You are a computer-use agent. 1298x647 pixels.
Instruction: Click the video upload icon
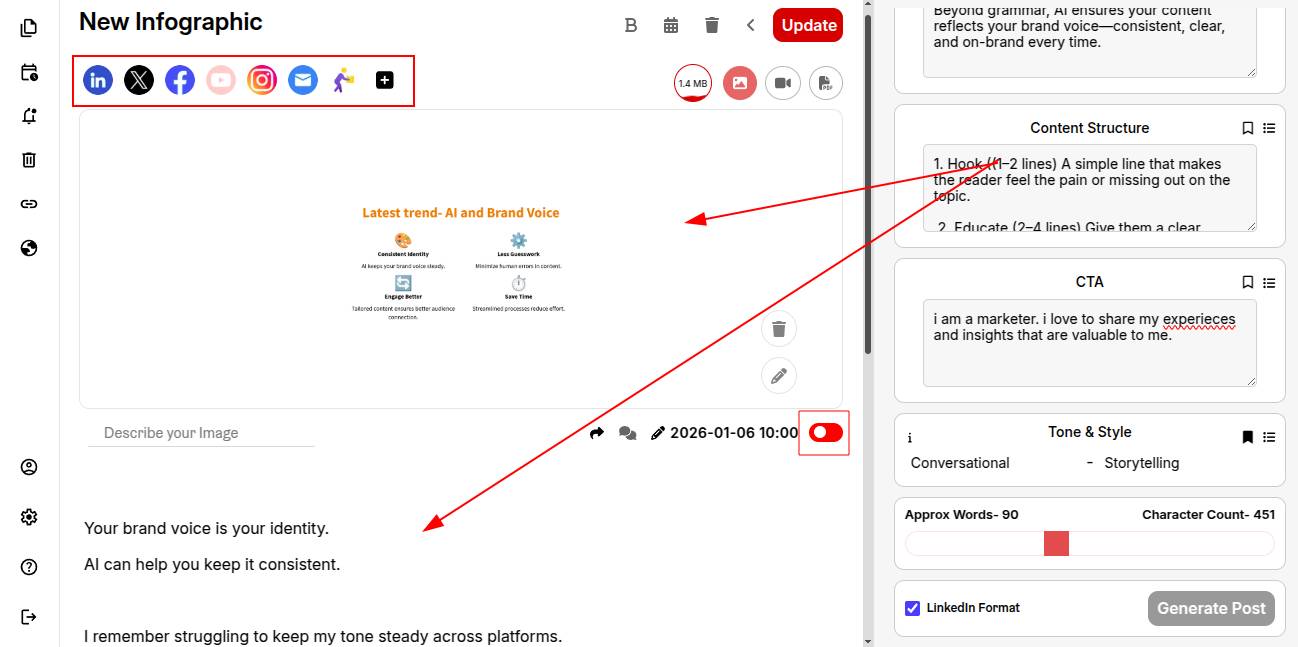coord(783,83)
